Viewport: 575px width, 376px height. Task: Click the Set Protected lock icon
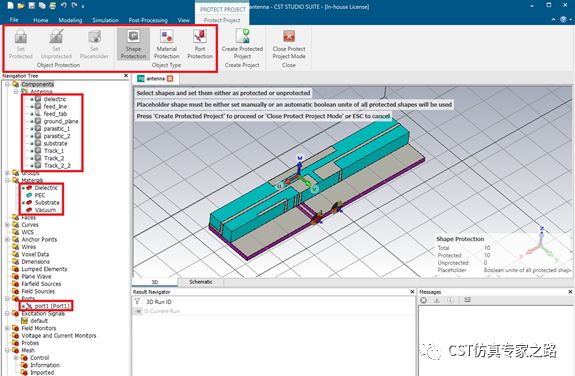pyautogui.click(x=21, y=37)
